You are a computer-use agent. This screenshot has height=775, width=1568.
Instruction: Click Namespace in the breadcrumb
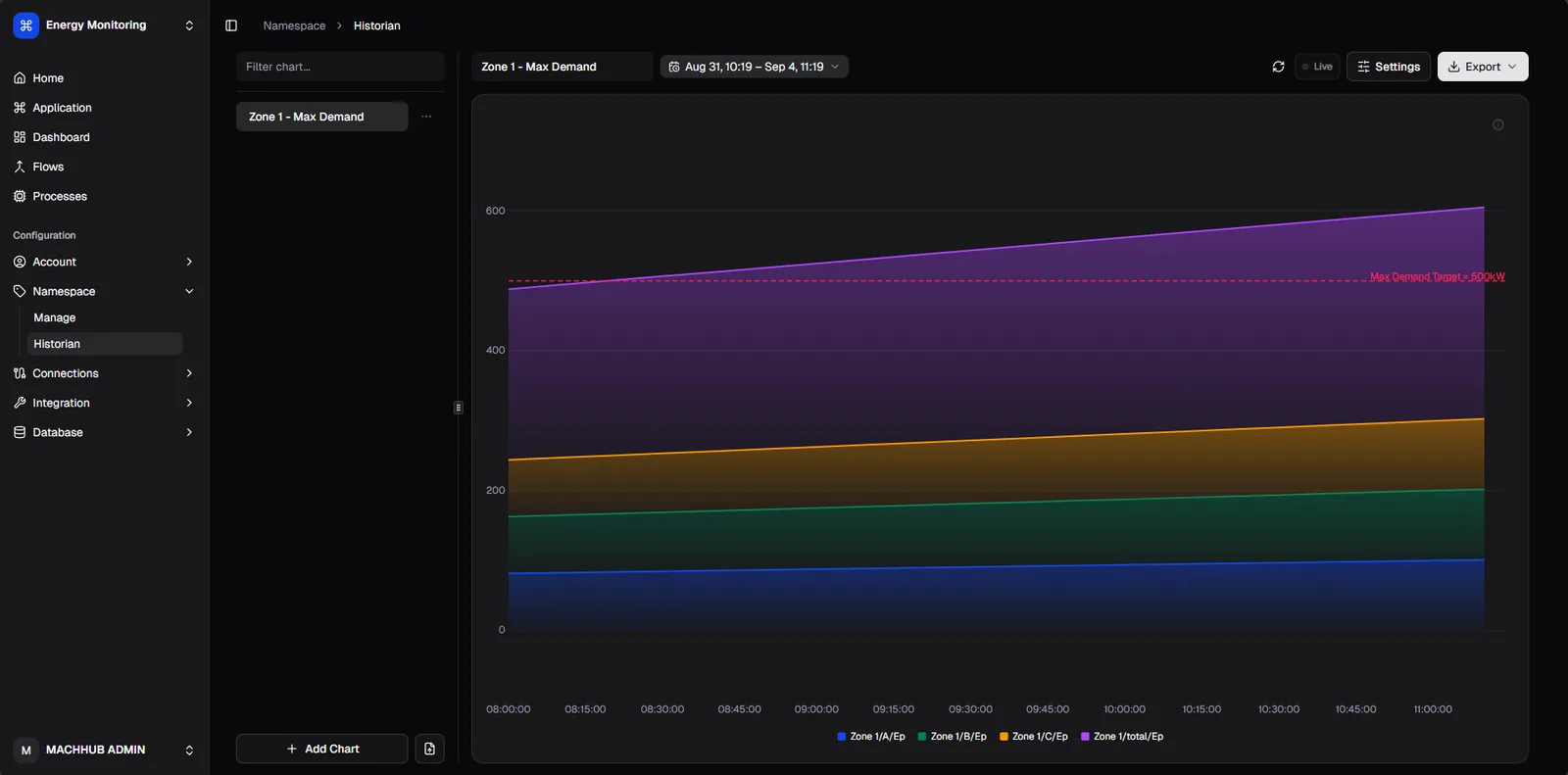(294, 25)
